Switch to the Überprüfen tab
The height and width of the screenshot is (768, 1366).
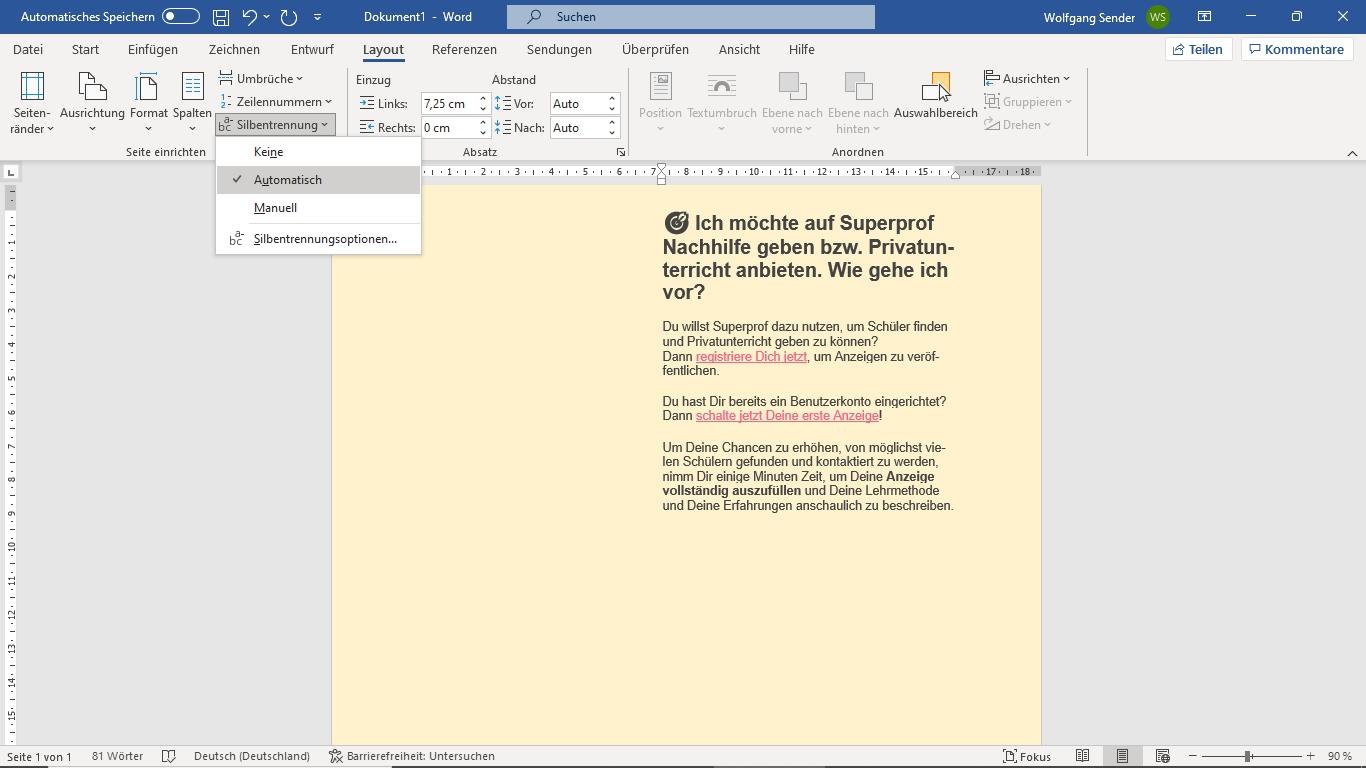pyautogui.click(x=655, y=49)
